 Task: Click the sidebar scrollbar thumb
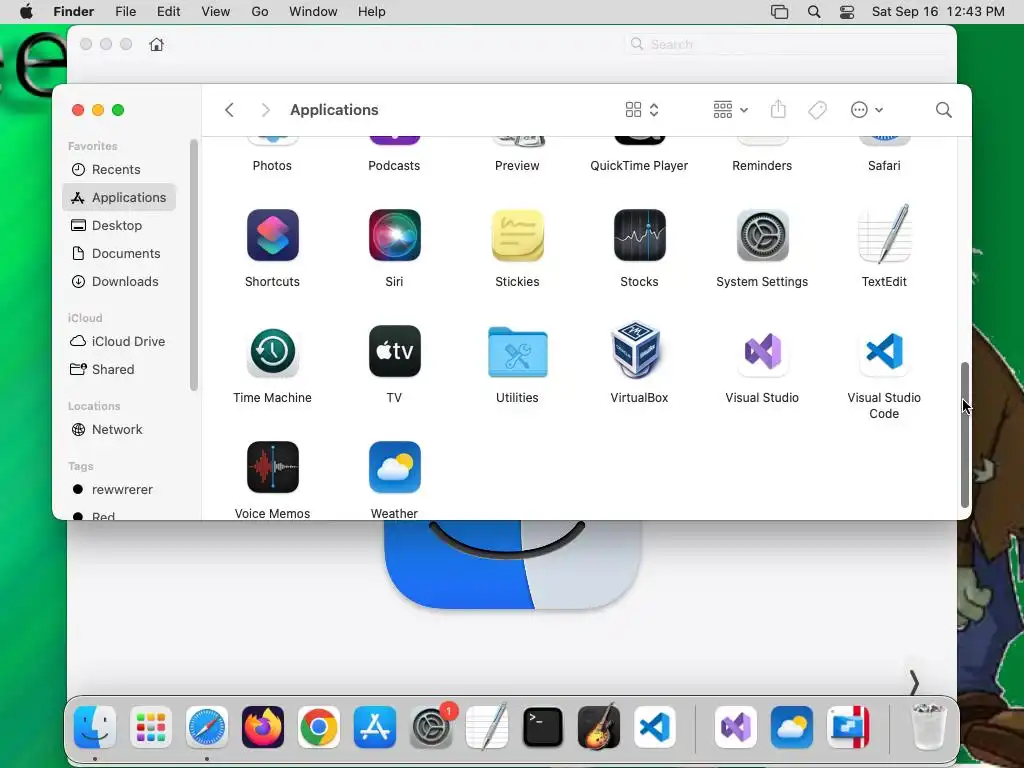[193, 264]
